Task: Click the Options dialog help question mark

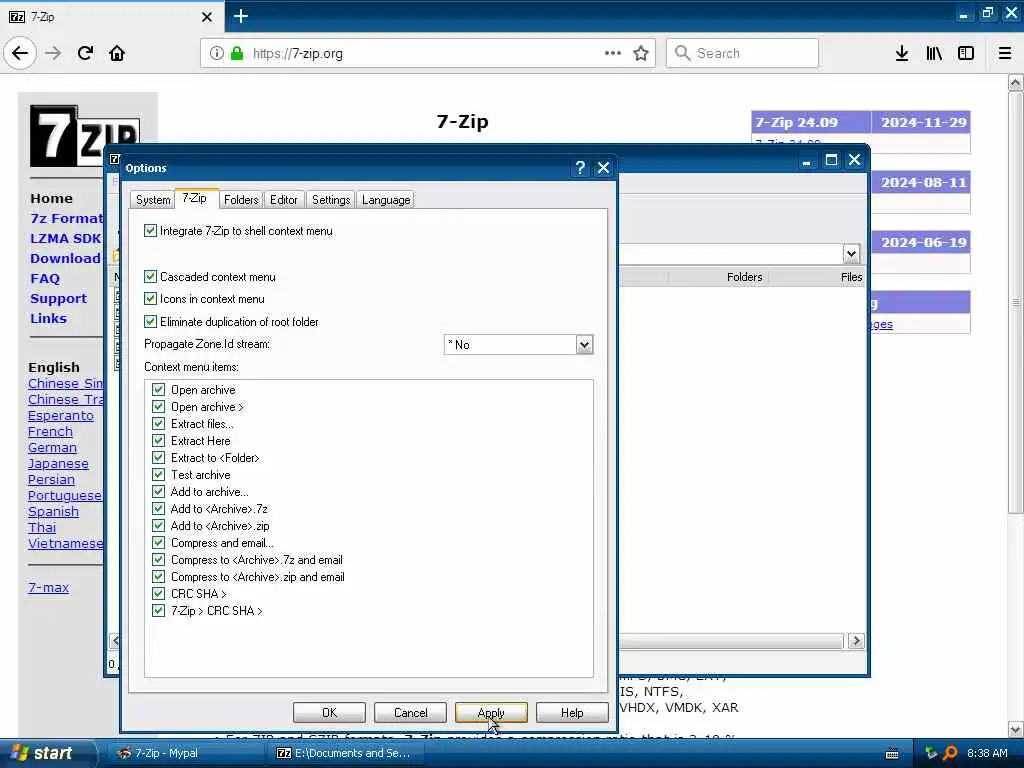Action: (580, 168)
